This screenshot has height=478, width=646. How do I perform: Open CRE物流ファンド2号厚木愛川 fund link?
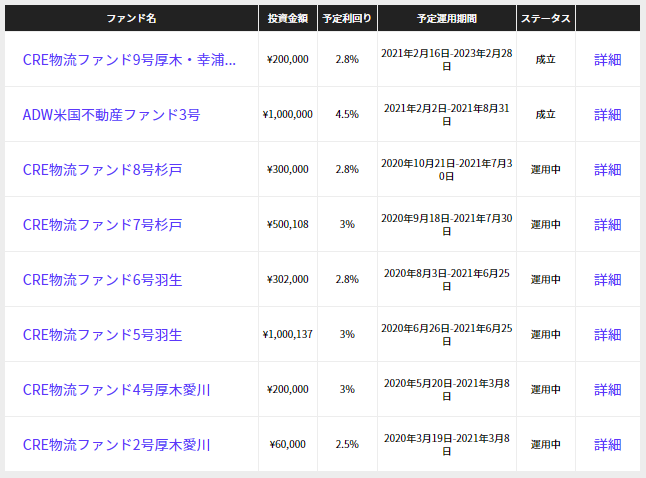(x=117, y=445)
